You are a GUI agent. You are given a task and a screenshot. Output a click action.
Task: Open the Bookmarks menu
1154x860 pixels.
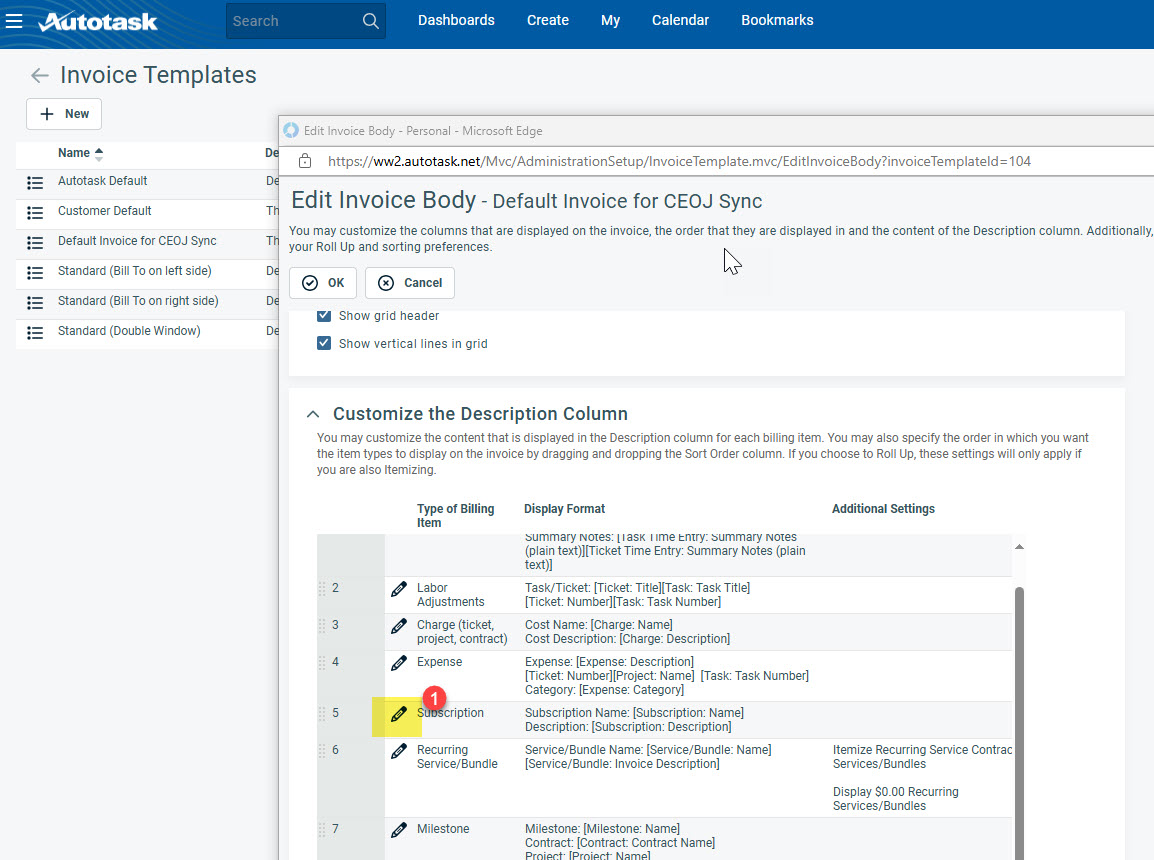pos(777,20)
